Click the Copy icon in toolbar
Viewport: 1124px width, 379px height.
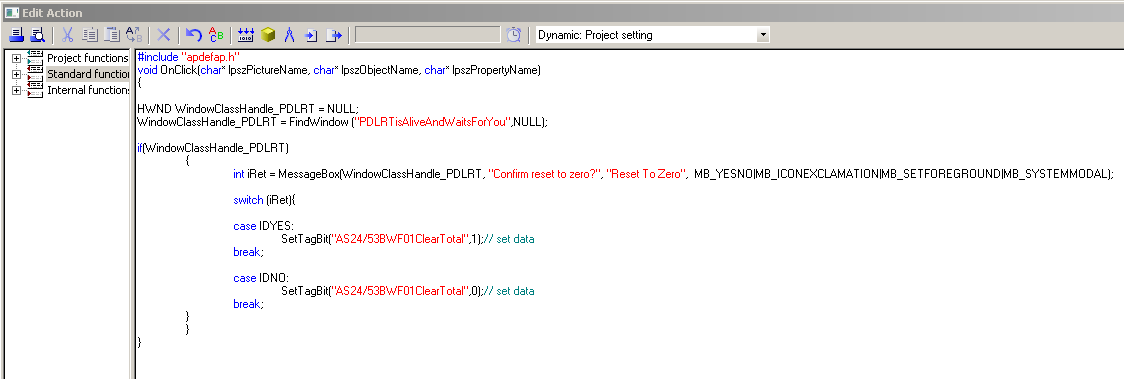(90, 35)
